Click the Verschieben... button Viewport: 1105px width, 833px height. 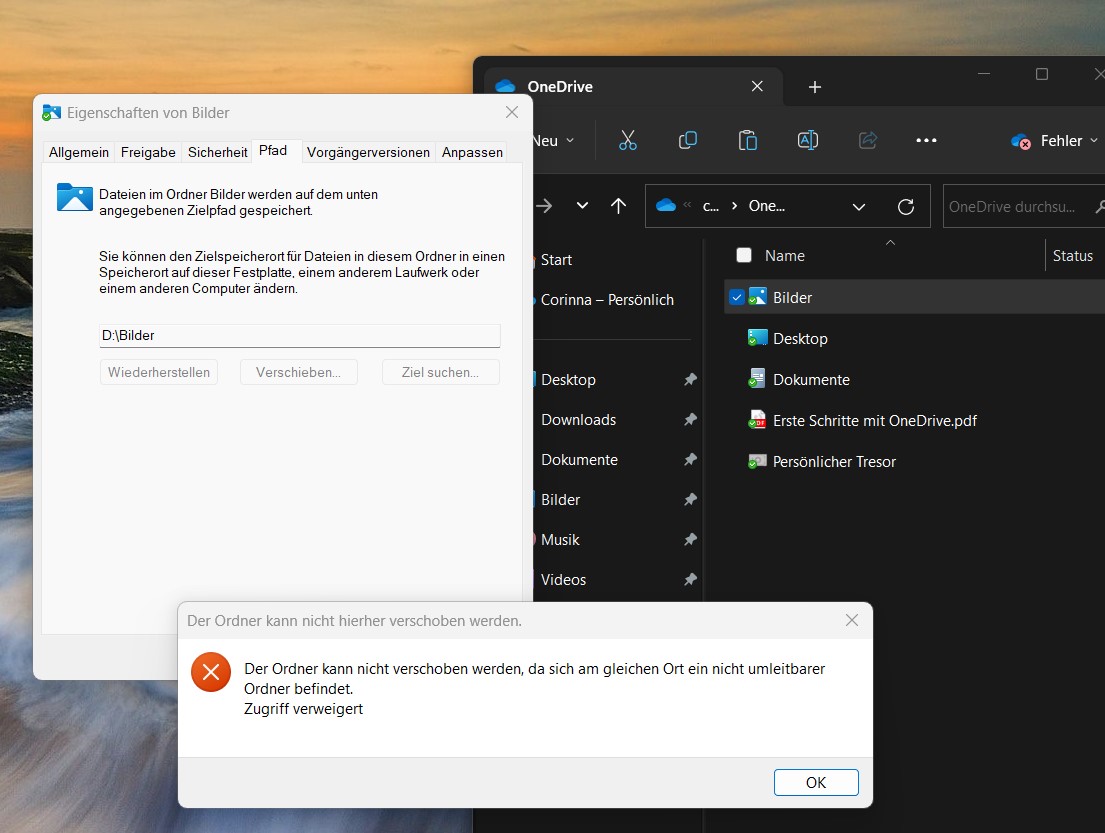tap(298, 372)
